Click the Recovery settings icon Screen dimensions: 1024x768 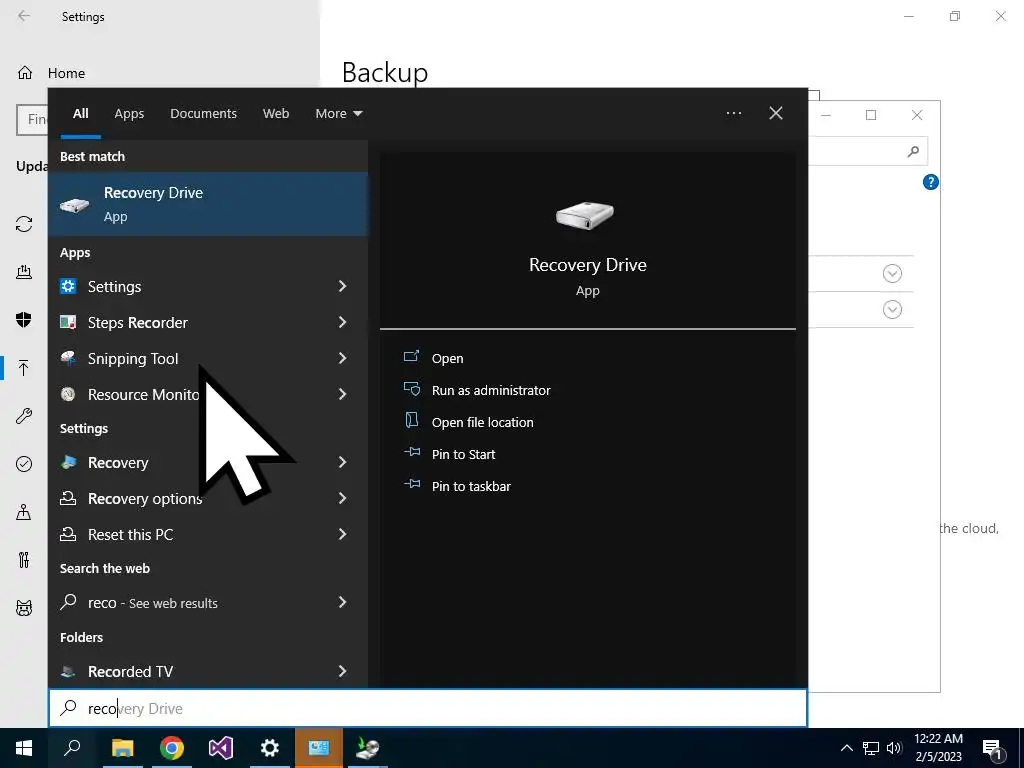point(68,462)
